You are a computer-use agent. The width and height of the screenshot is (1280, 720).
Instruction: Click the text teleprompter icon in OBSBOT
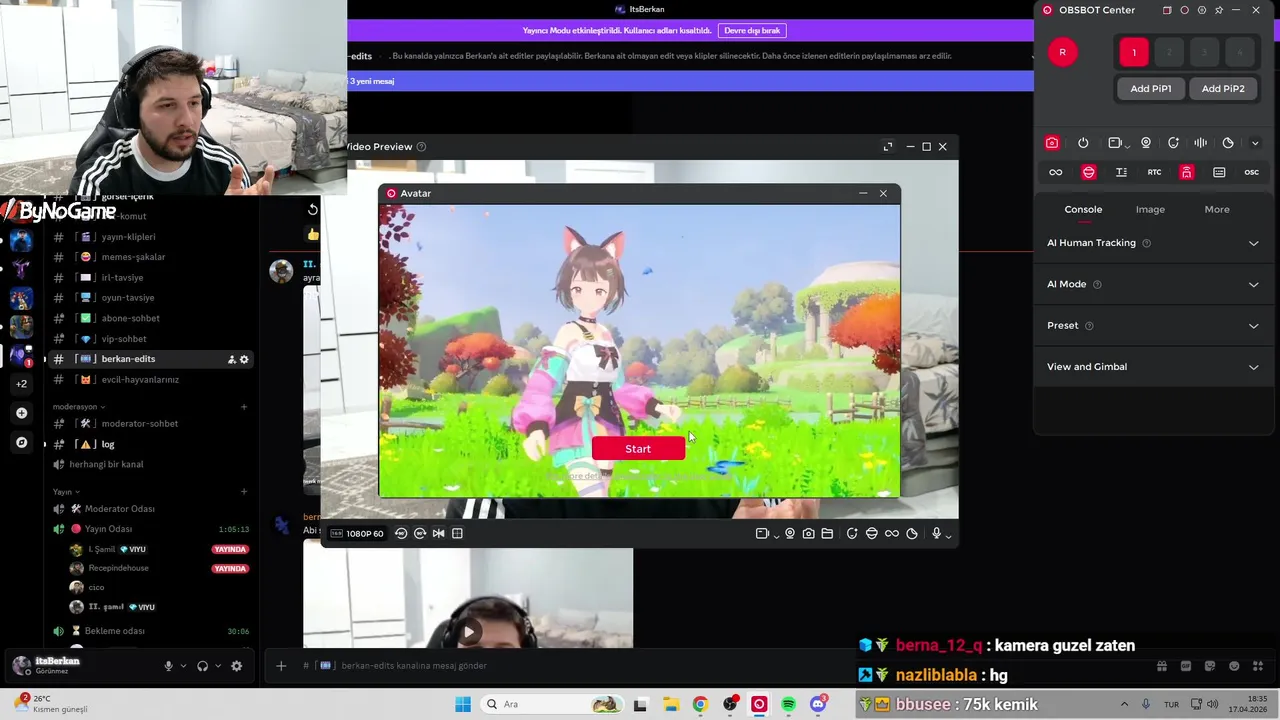pyautogui.click(x=1121, y=172)
